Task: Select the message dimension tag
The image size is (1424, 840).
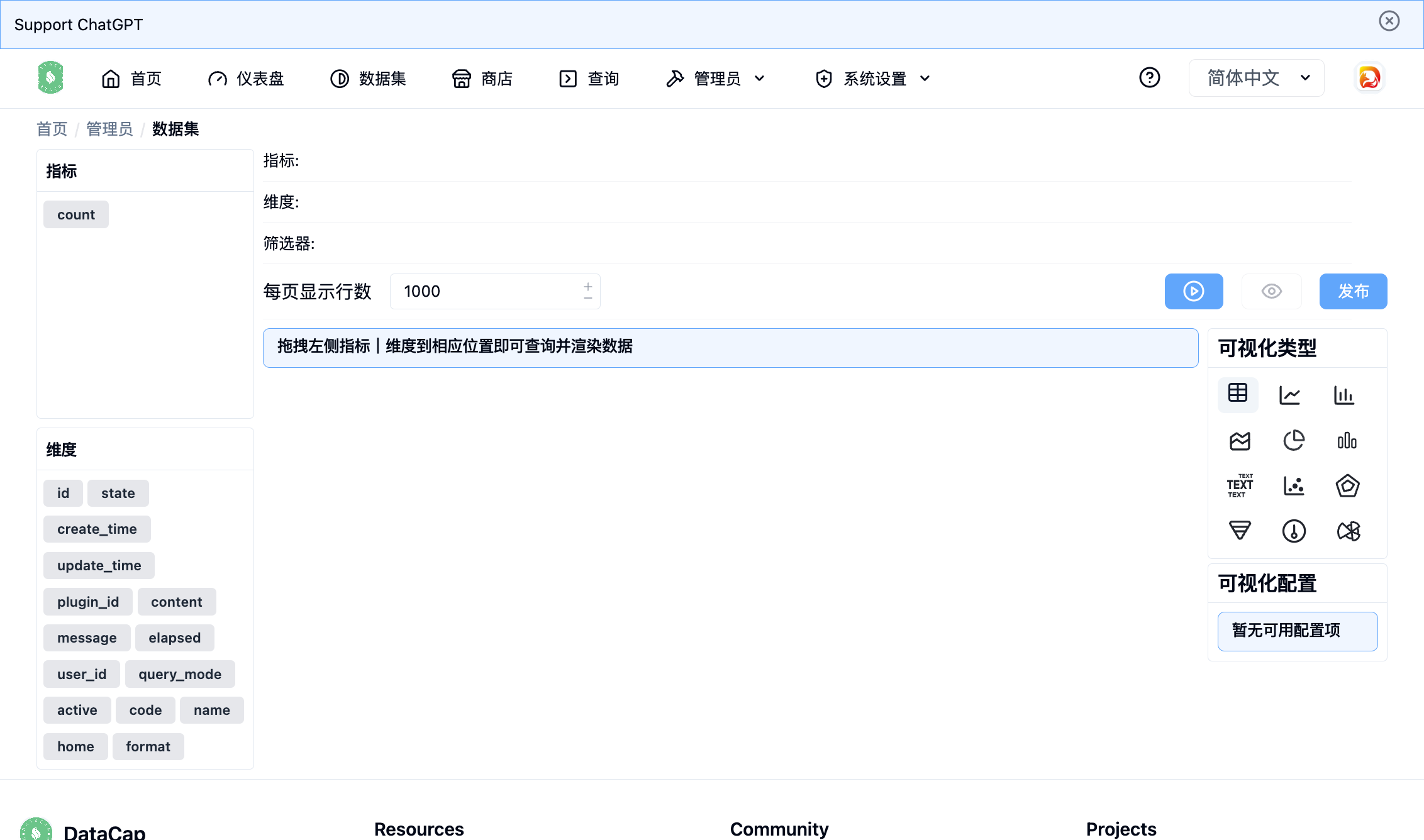Action: pyautogui.click(x=87, y=638)
